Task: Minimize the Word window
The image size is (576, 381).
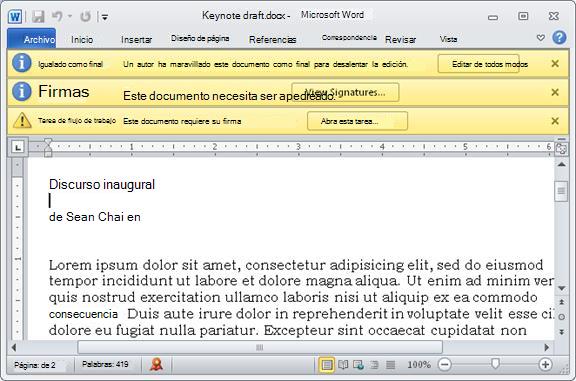Action: tap(493, 17)
